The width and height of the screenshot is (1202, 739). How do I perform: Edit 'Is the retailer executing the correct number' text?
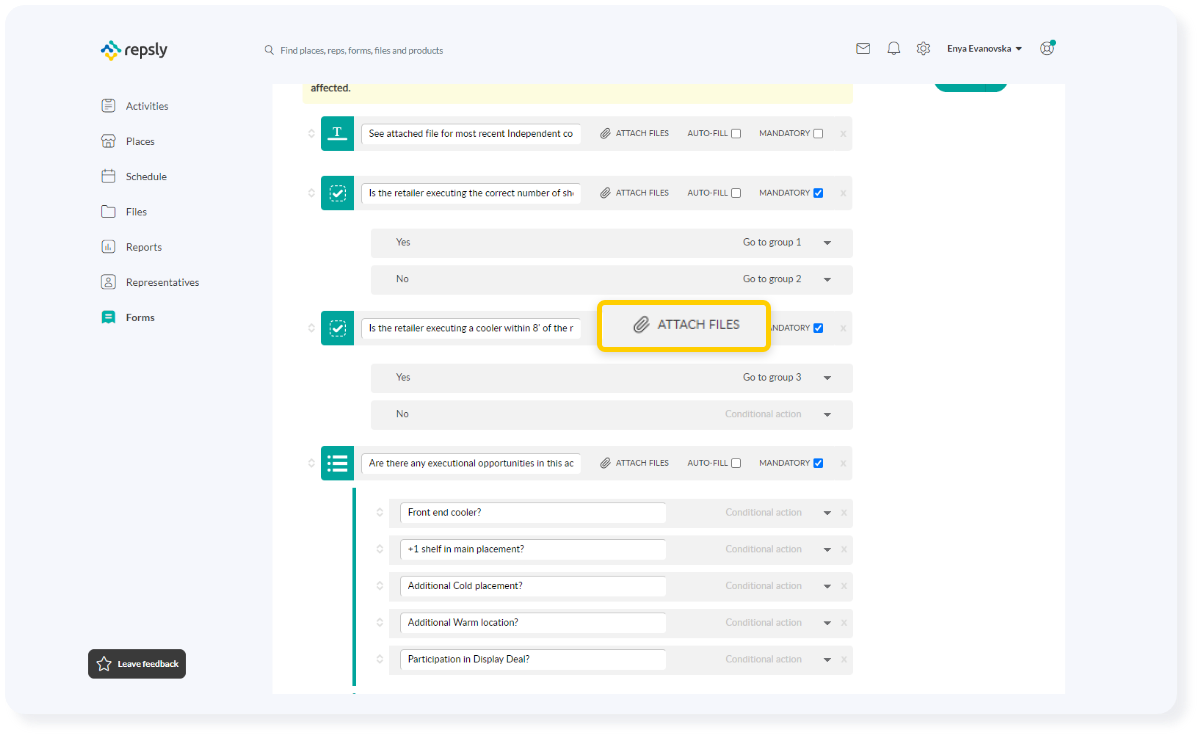point(471,193)
